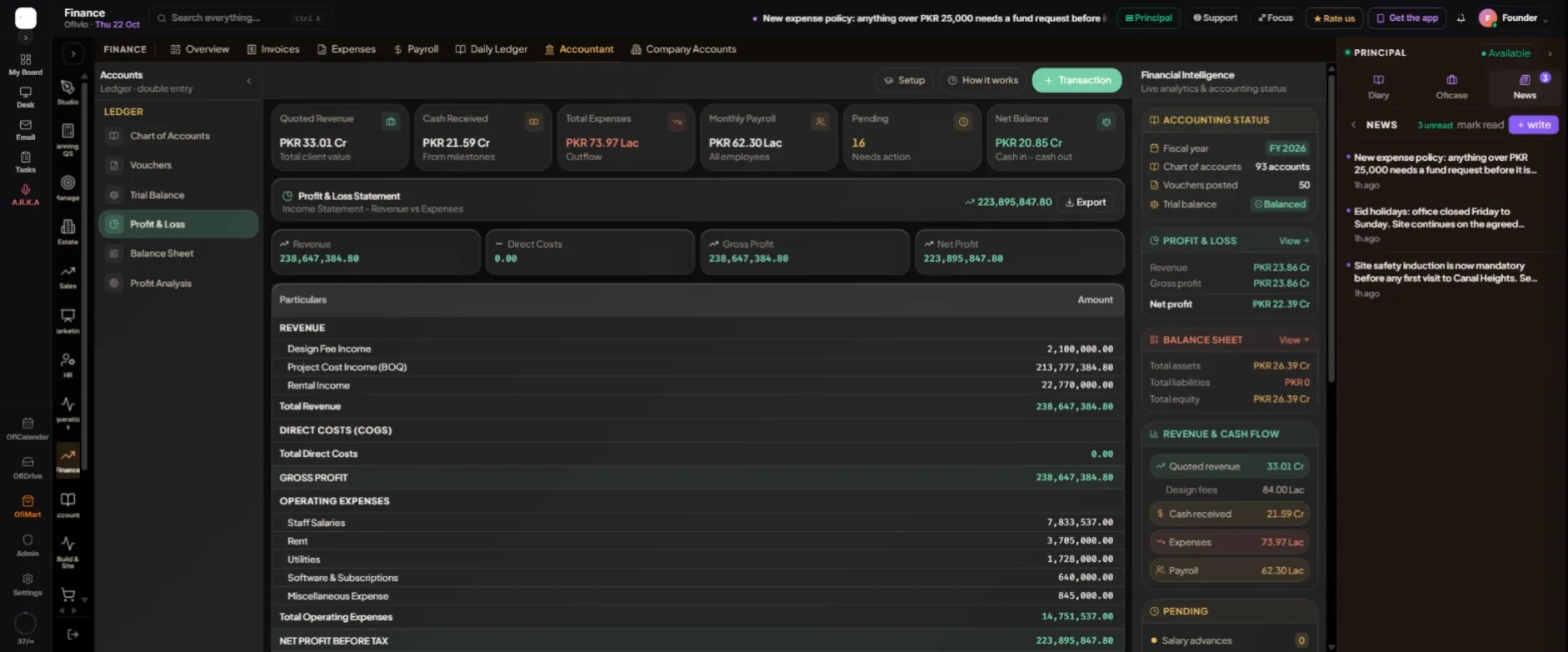
Task: Open the Diary panel icon
Action: [x=1378, y=86]
